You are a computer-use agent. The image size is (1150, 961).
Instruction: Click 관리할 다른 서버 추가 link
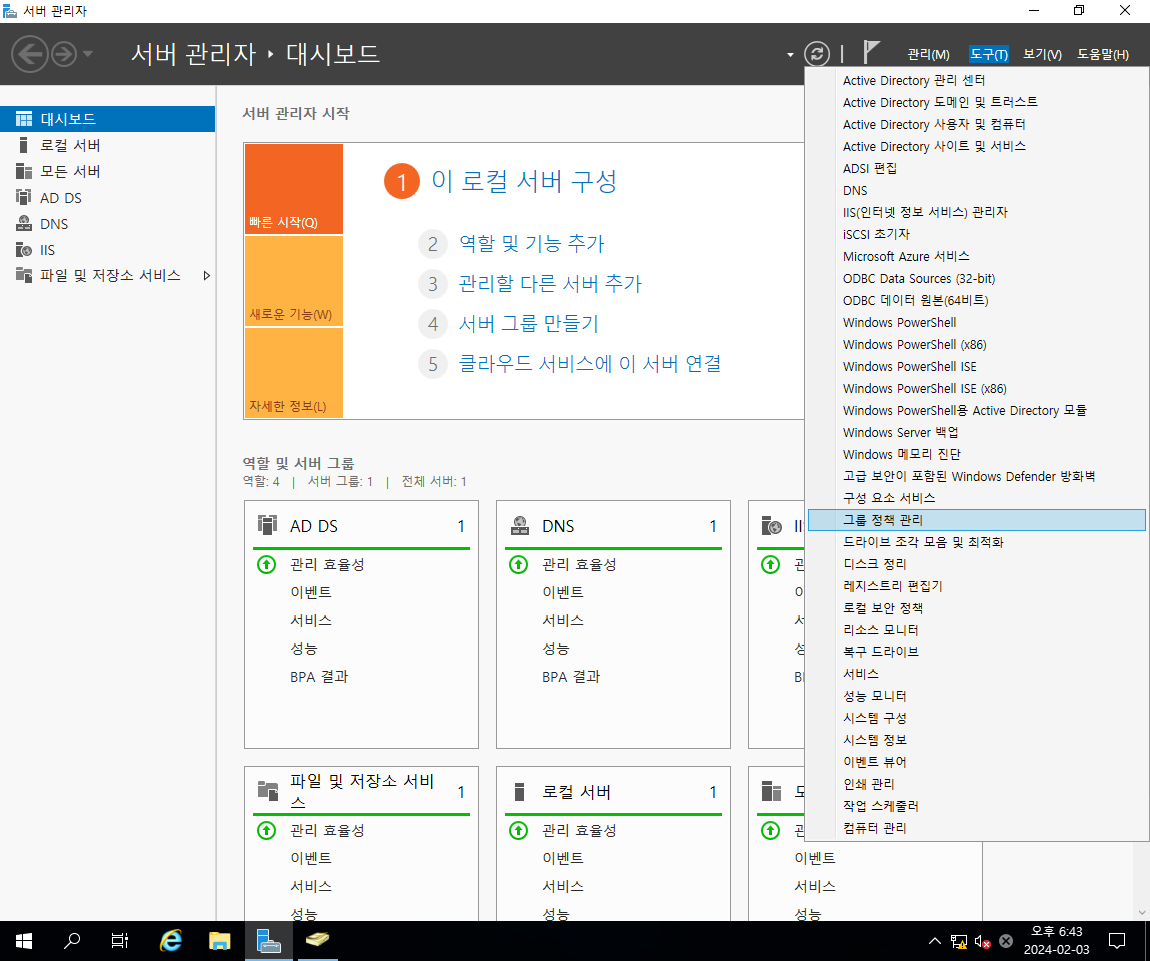pos(550,283)
